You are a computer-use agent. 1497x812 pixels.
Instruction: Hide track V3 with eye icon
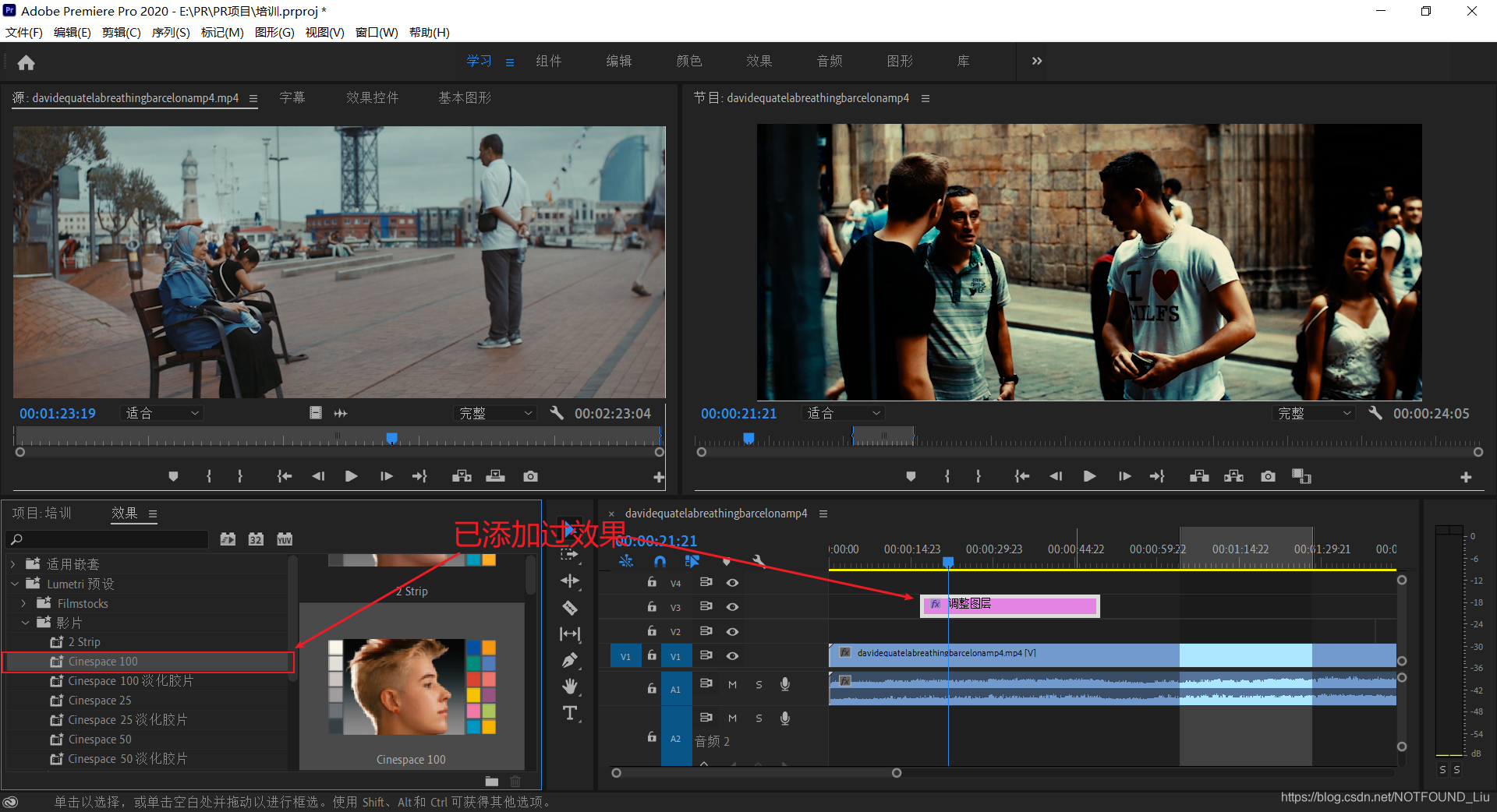[x=733, y=607]
